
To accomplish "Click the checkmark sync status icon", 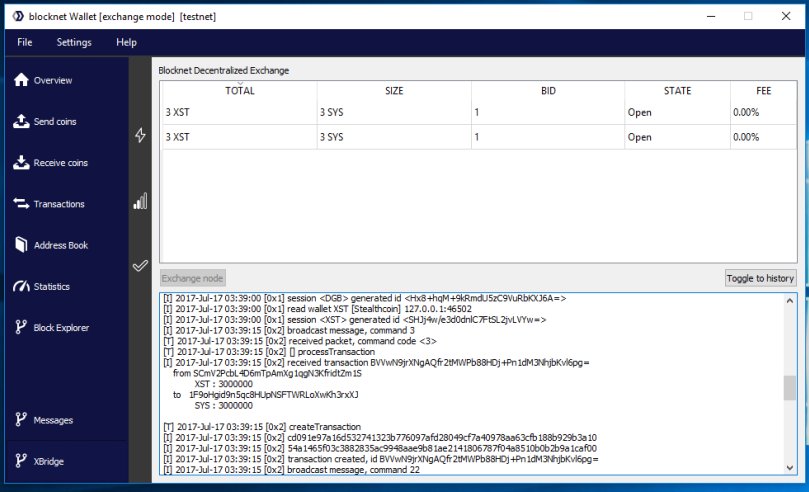I will (140, 266).
